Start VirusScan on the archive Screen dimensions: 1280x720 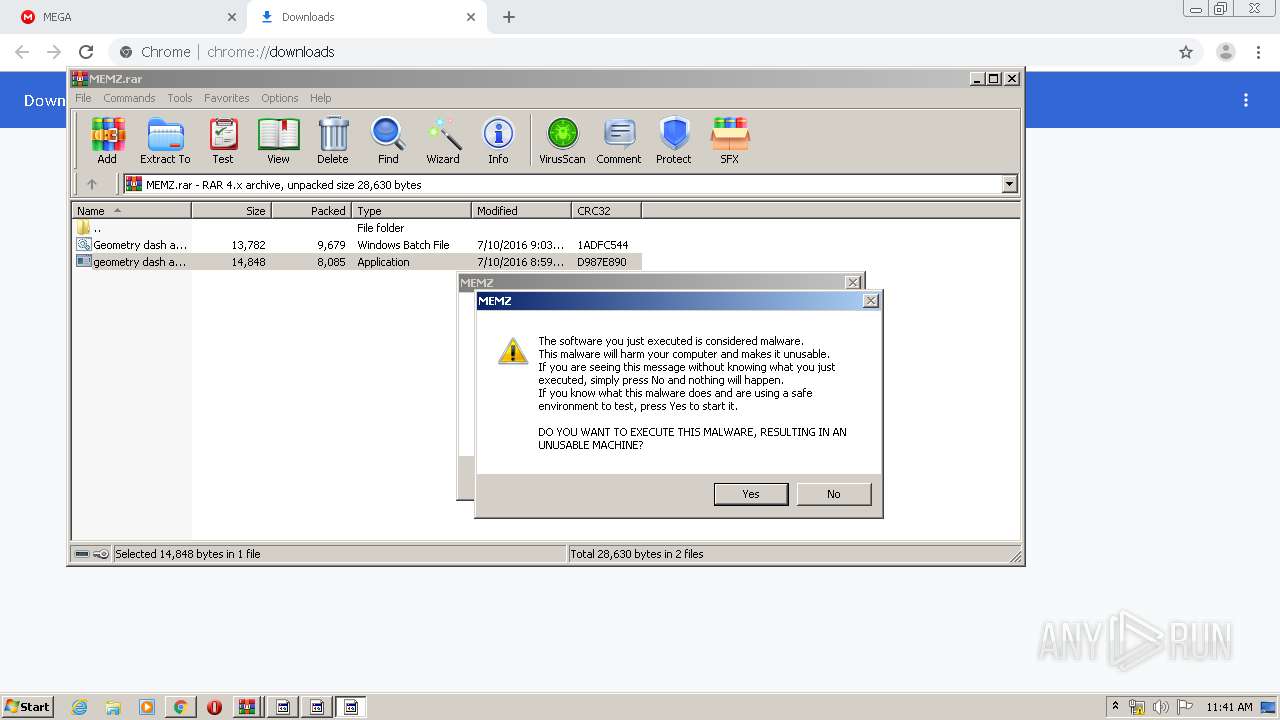[562, 140]
